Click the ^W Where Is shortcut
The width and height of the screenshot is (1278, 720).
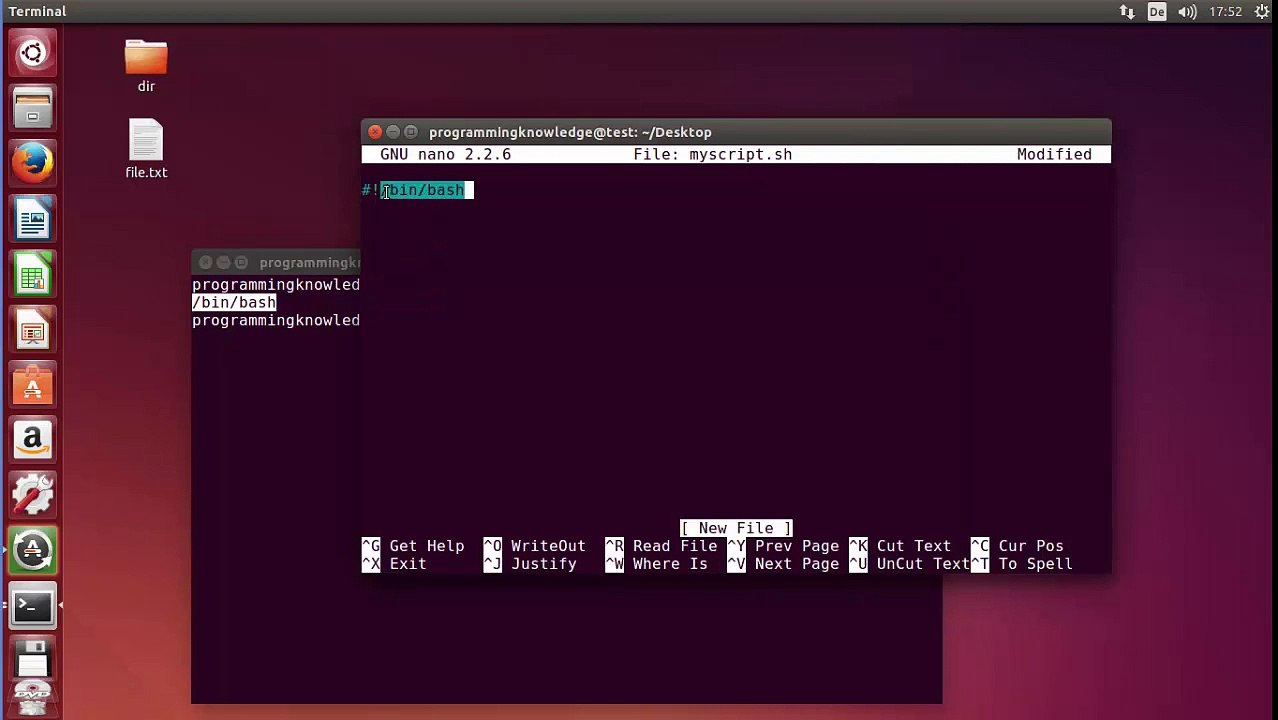click(x=656, y=564)
